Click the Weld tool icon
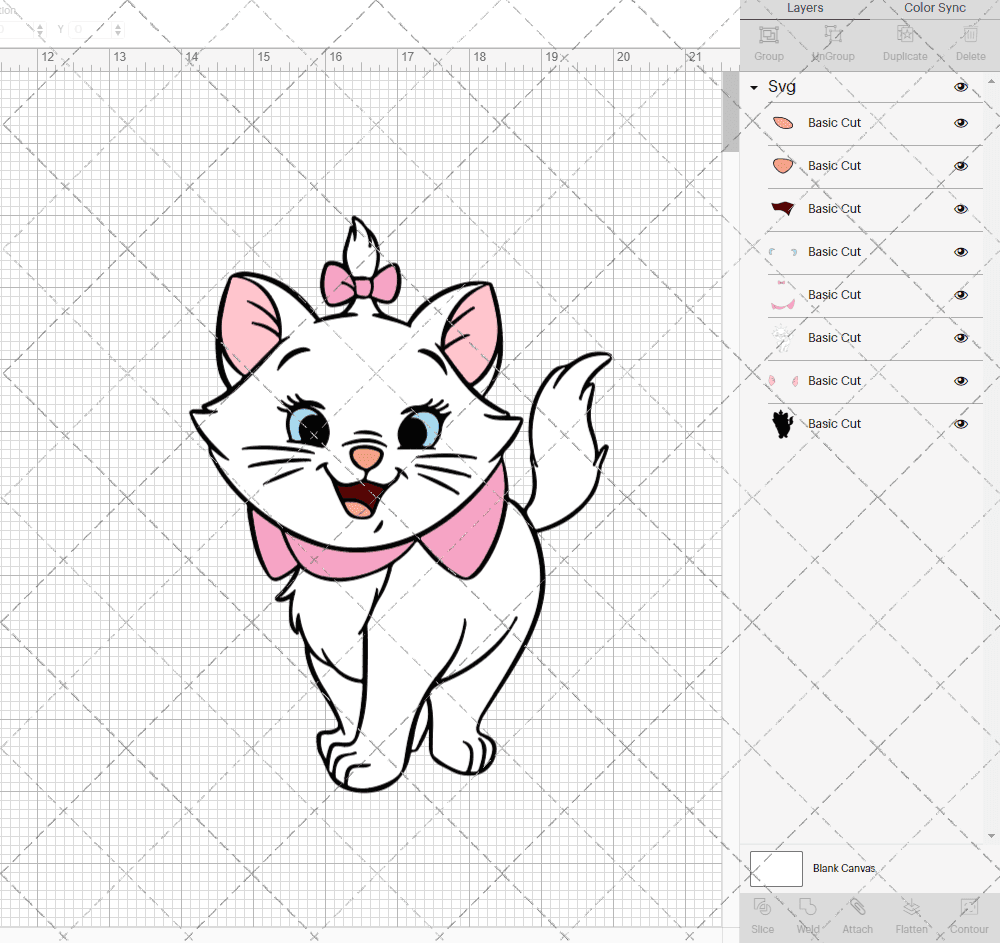 tap(807, 907)
